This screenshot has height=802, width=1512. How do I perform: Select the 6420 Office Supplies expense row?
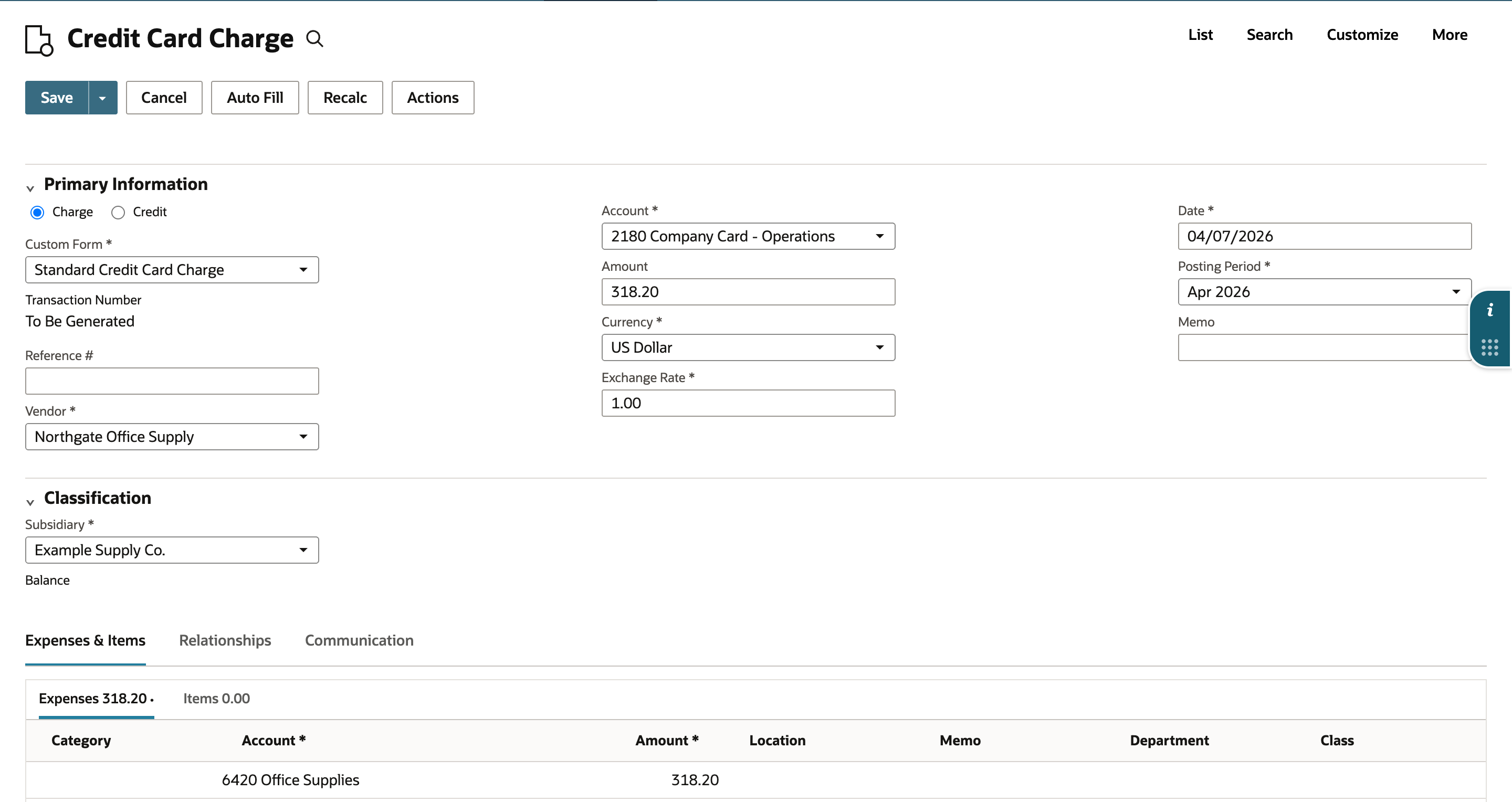coord(756,780)
